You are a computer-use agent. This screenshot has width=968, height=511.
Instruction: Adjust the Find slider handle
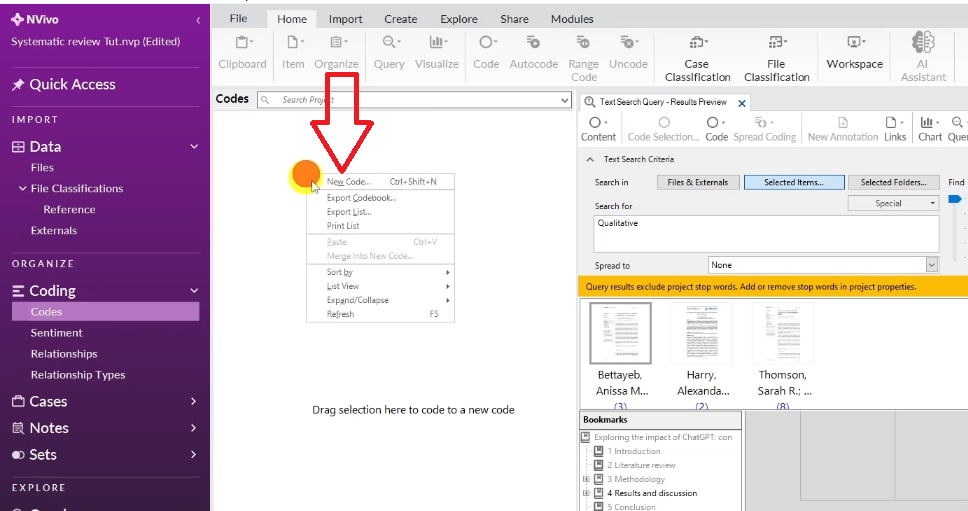(x=954, y=199)
